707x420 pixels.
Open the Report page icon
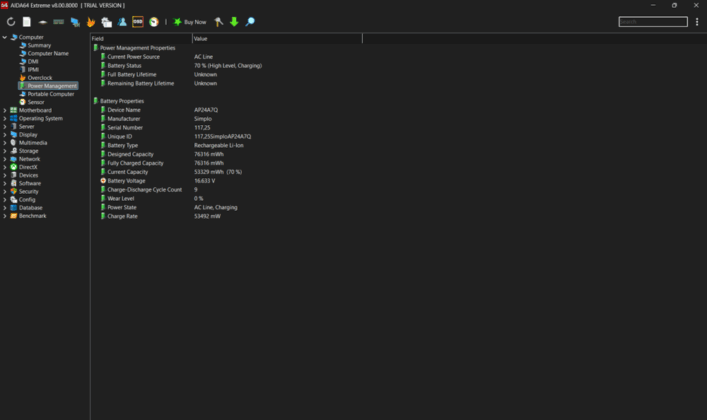point(27,22)
